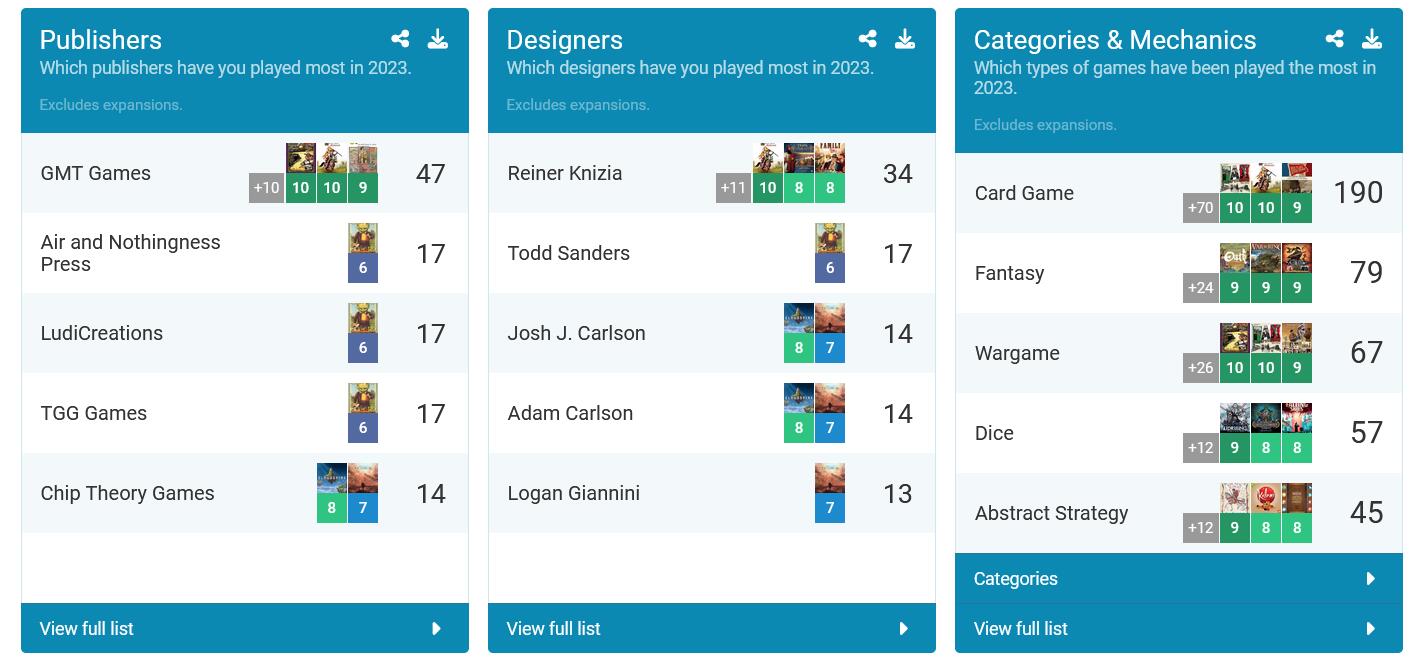Expand Publishers View full list
This screenshot has height=670, width=1417.
click(x=244, y=629)
